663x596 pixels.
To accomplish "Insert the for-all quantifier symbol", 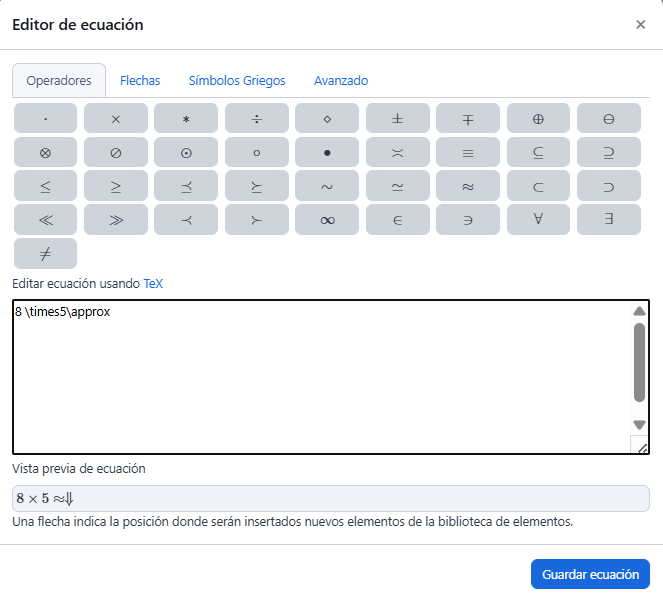I will (539, 220).
